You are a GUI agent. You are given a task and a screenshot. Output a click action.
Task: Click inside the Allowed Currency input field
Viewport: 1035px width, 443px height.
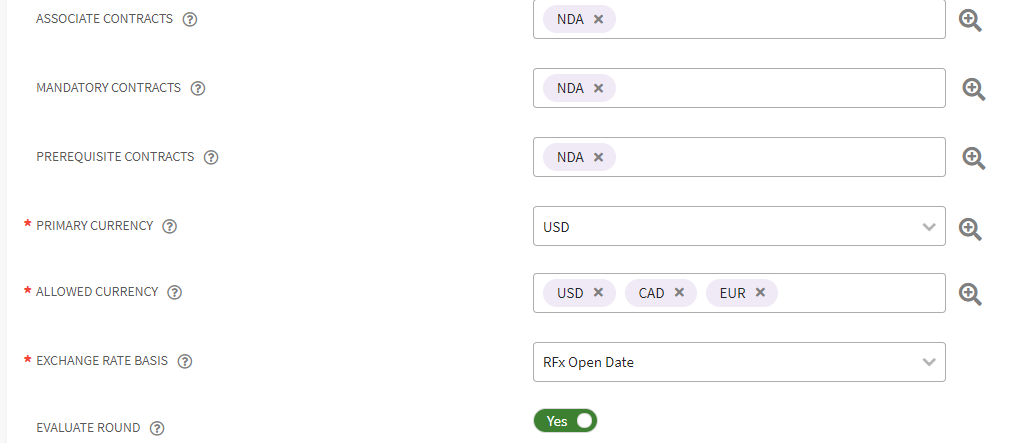[858, 293]
